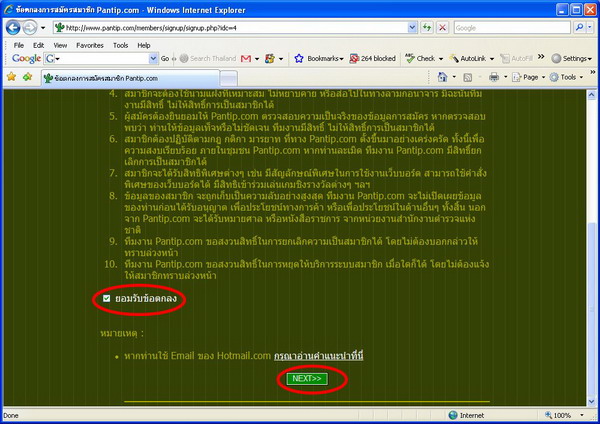Open the Page menu in command bar
600x424 pixels.
coord(528,77)
